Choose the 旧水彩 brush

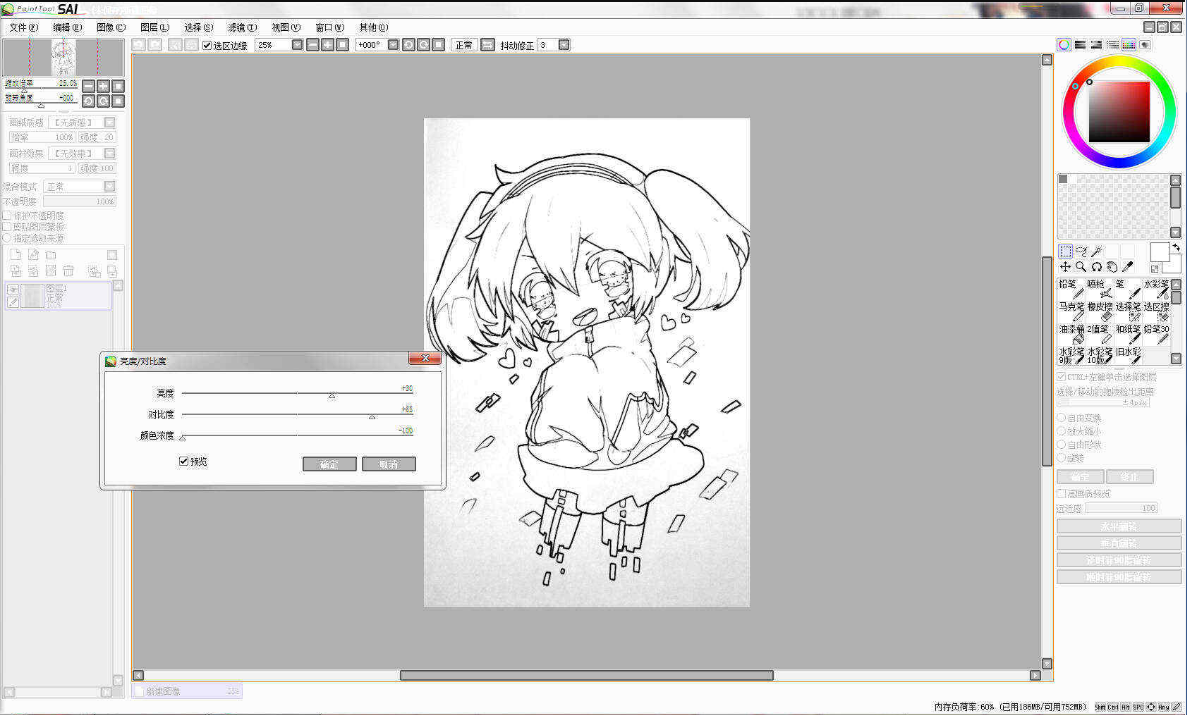click(x=1128, y=356)
